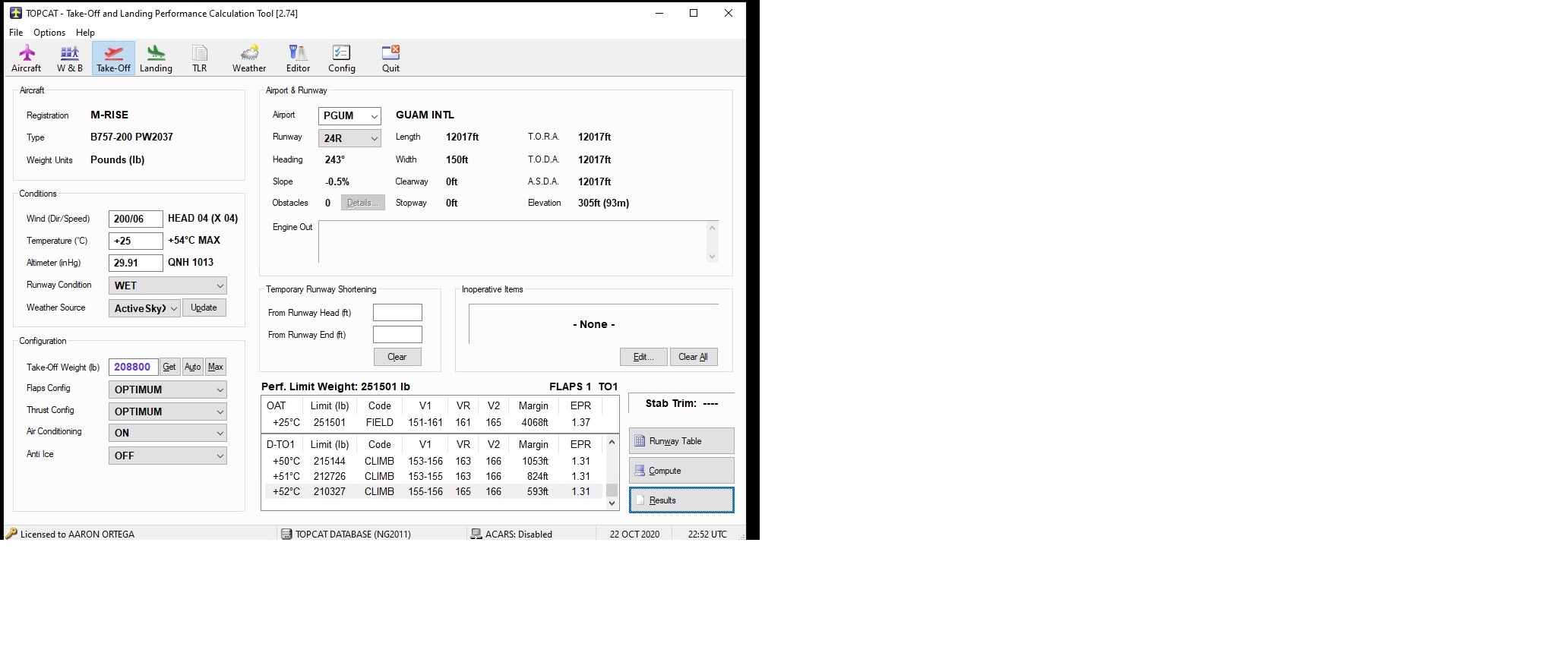Click the Take-Off Weight input field
1568x656 pixels.
(x=133, y=367)
